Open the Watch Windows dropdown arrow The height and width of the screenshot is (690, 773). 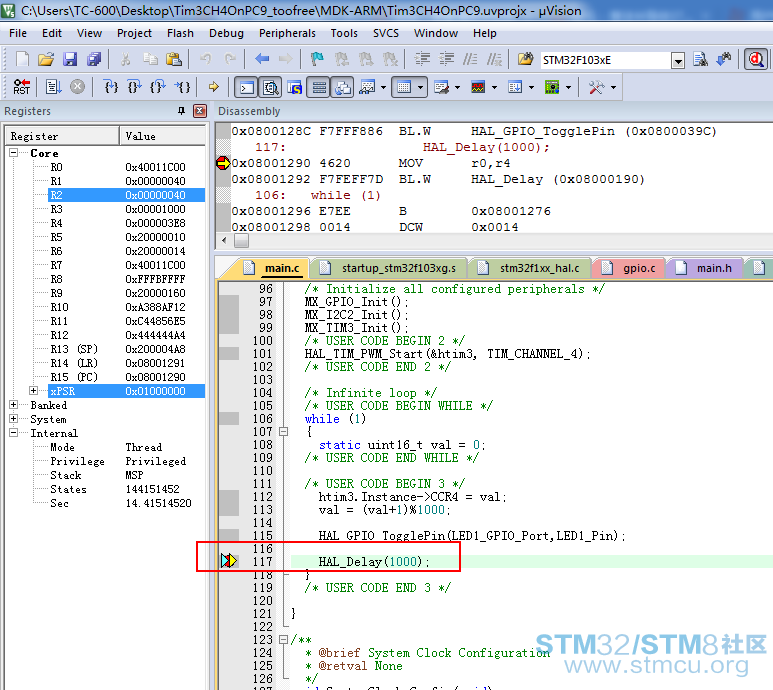383,88
